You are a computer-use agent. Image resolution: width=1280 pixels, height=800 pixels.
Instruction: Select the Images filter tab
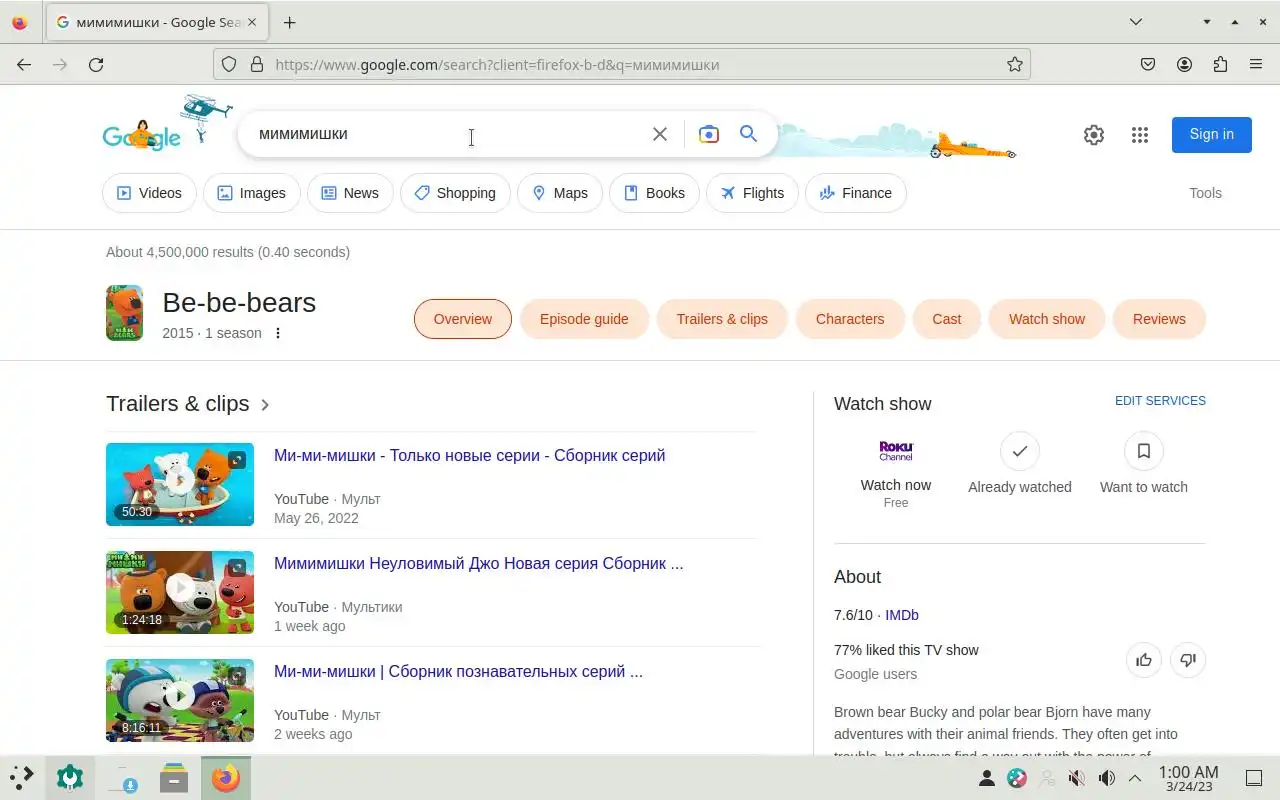pos(252,193)
